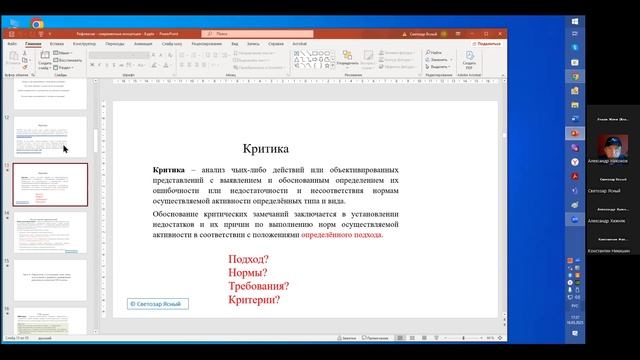The height and width of the screenshot is (360, 640).
Task: Apply Bold (Ж) formatting
Action: 92,65
